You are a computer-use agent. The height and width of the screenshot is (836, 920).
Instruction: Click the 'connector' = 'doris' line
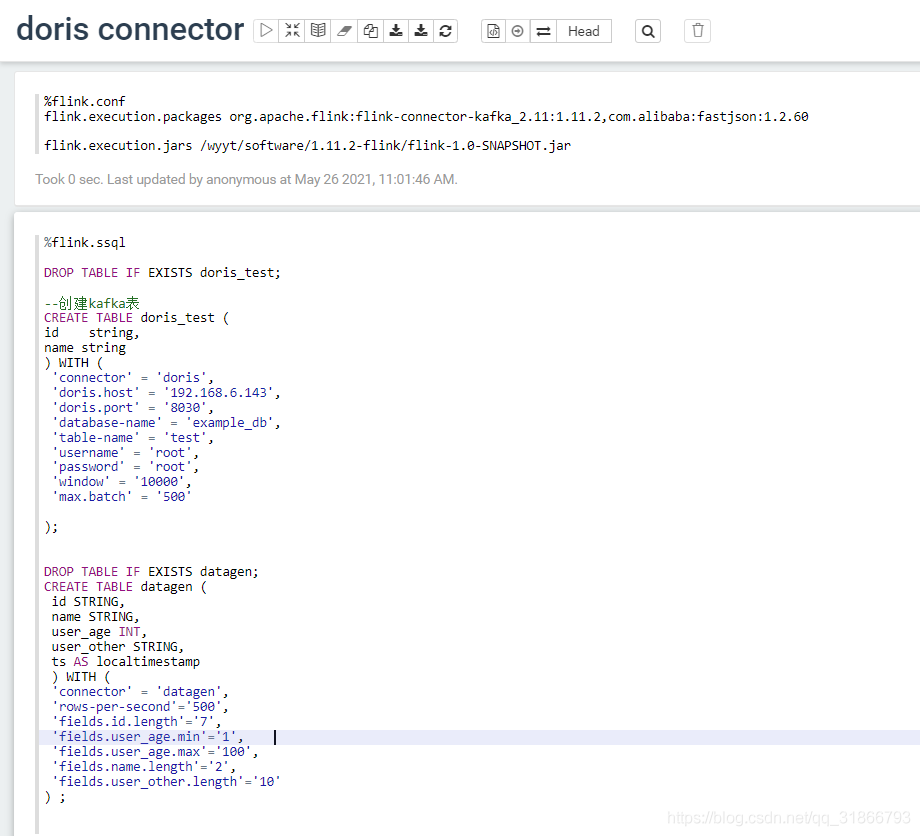click(133, 377)
